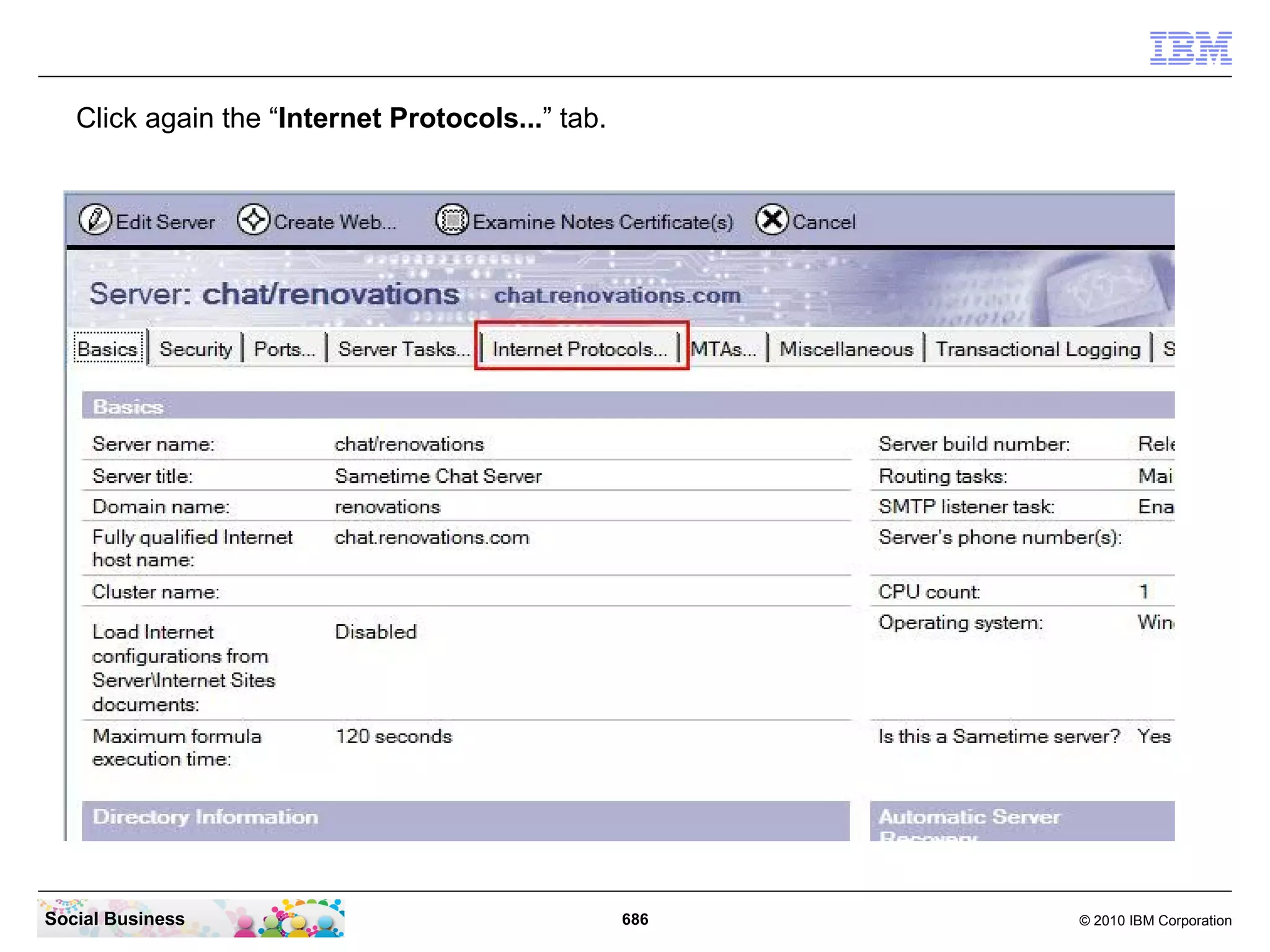Click the domain name value renovations
This screenshot has height=952, width=1270.
(x=388, y=506)
